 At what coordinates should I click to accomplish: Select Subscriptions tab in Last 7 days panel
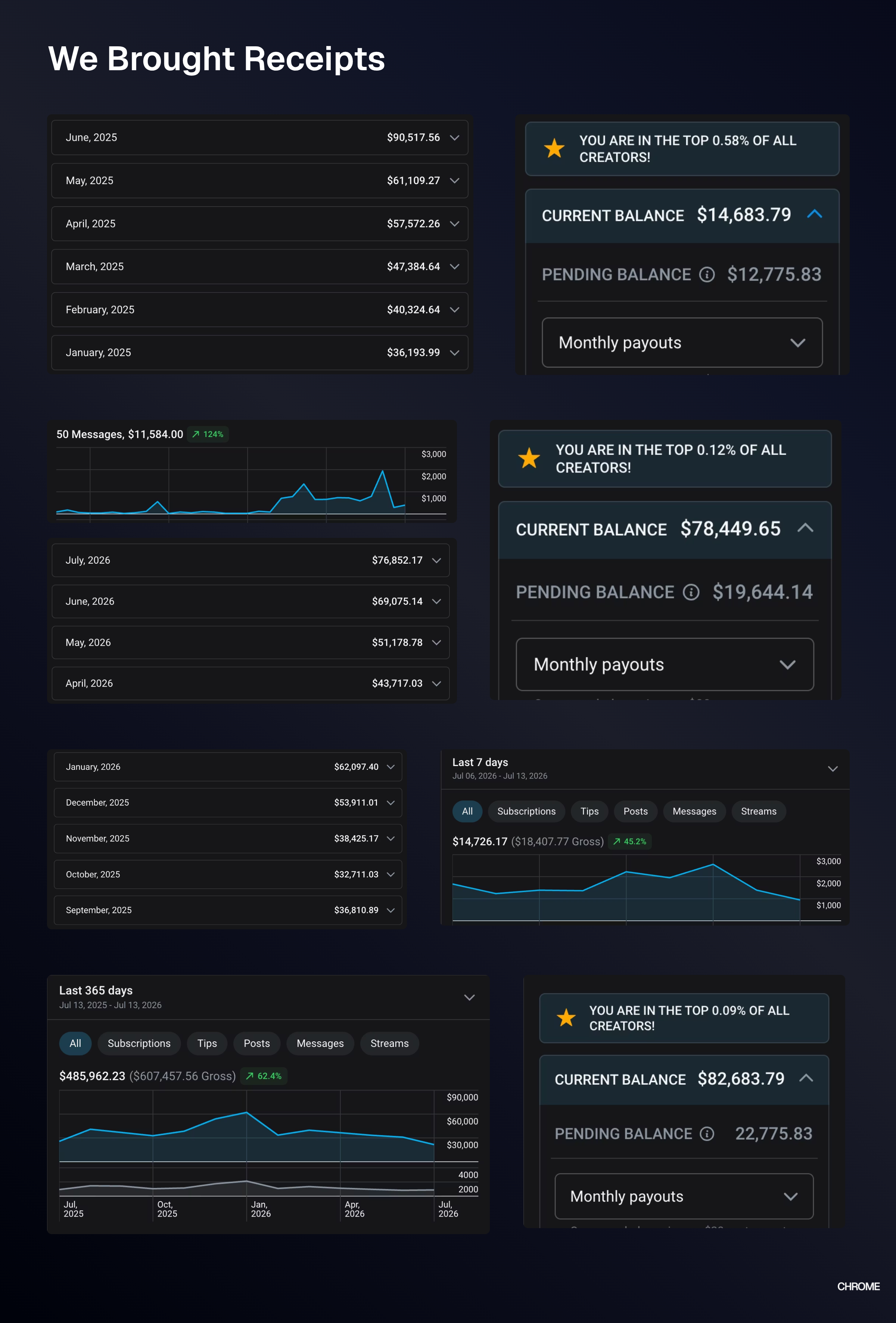[526, 811]
